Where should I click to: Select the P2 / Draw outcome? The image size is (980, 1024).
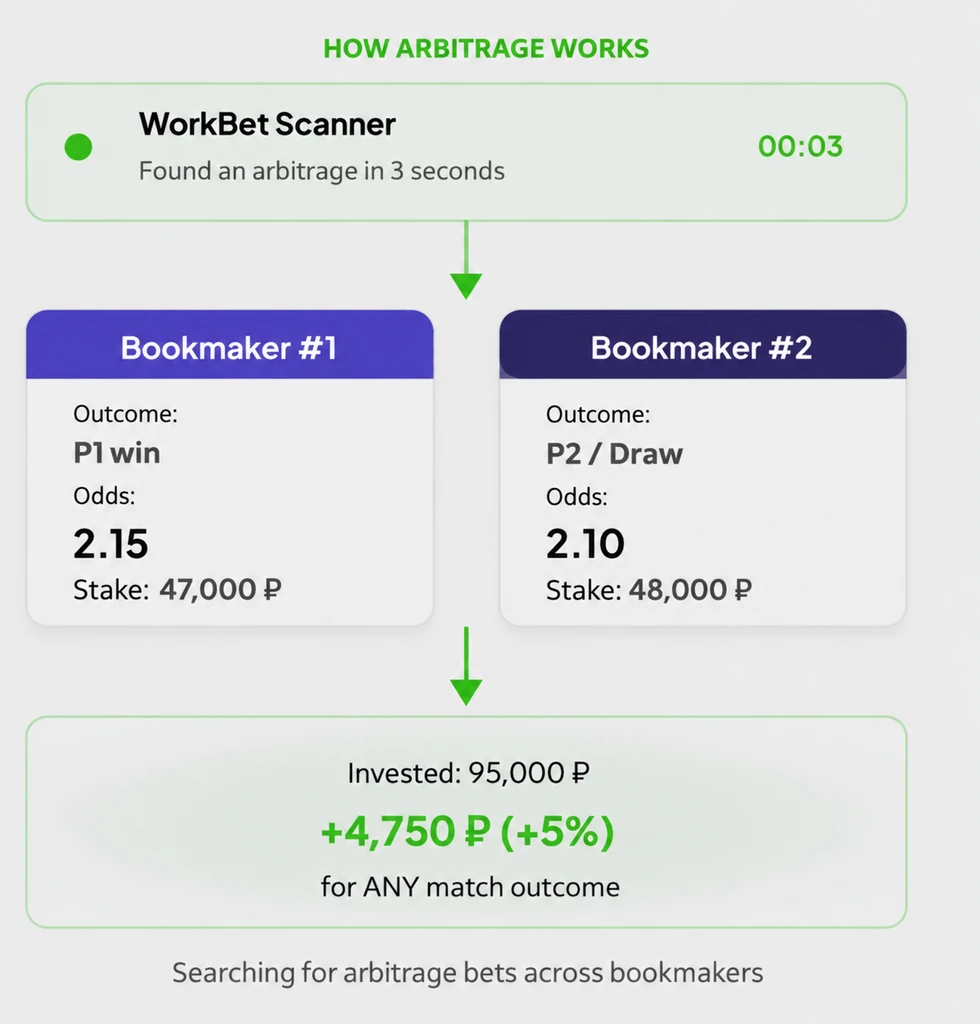point(614,454)
